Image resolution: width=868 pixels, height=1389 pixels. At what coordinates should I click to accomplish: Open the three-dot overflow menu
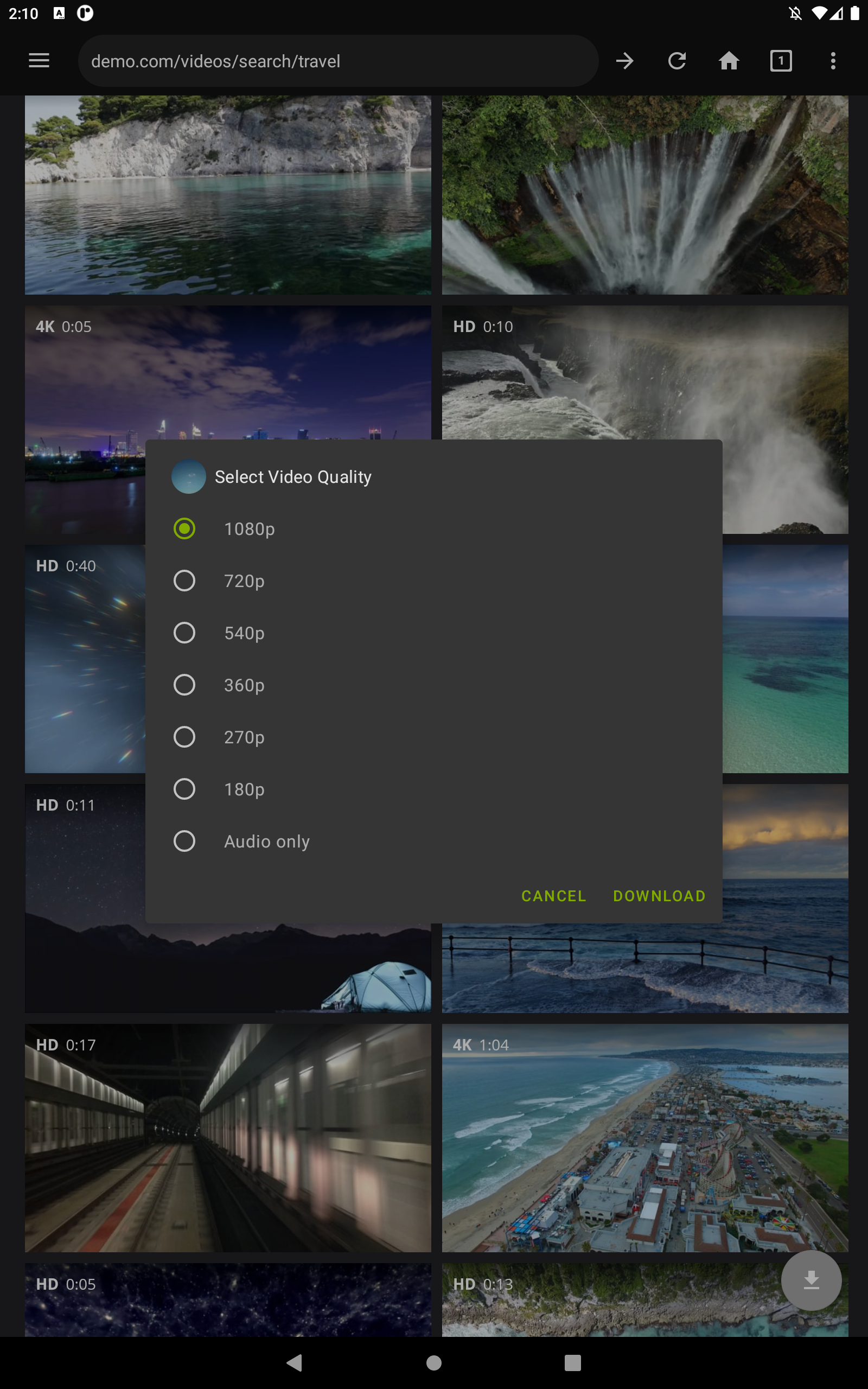[833, 61]
